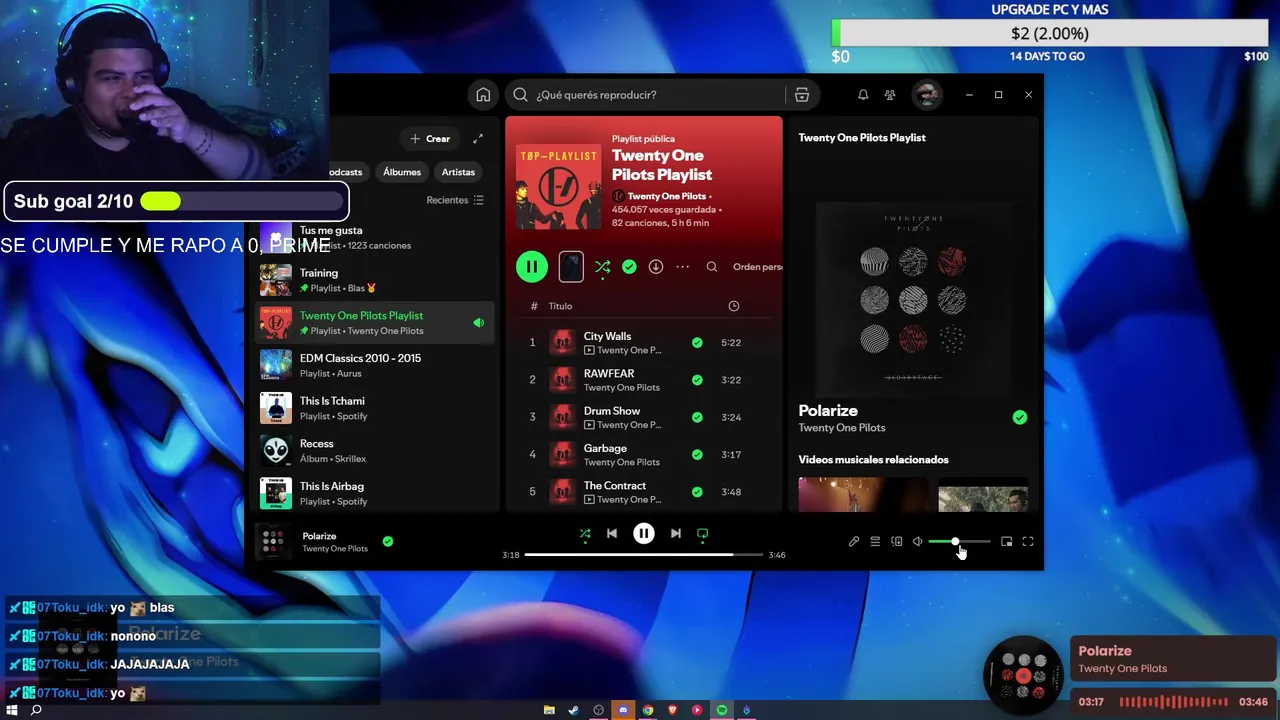The image size is (1280, 720).
Task: Toggle saved checkmark for RAWFEAR
Action: click(697, 380)
